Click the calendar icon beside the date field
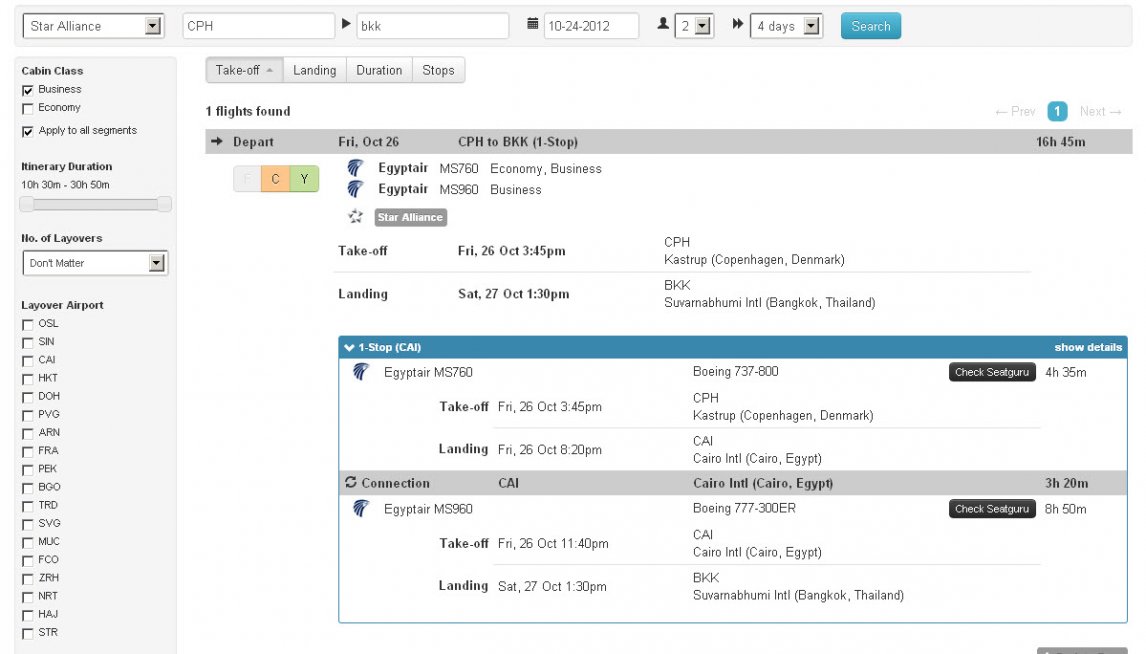The width and height of the screenshot is (1146, 654). point(533,24)
